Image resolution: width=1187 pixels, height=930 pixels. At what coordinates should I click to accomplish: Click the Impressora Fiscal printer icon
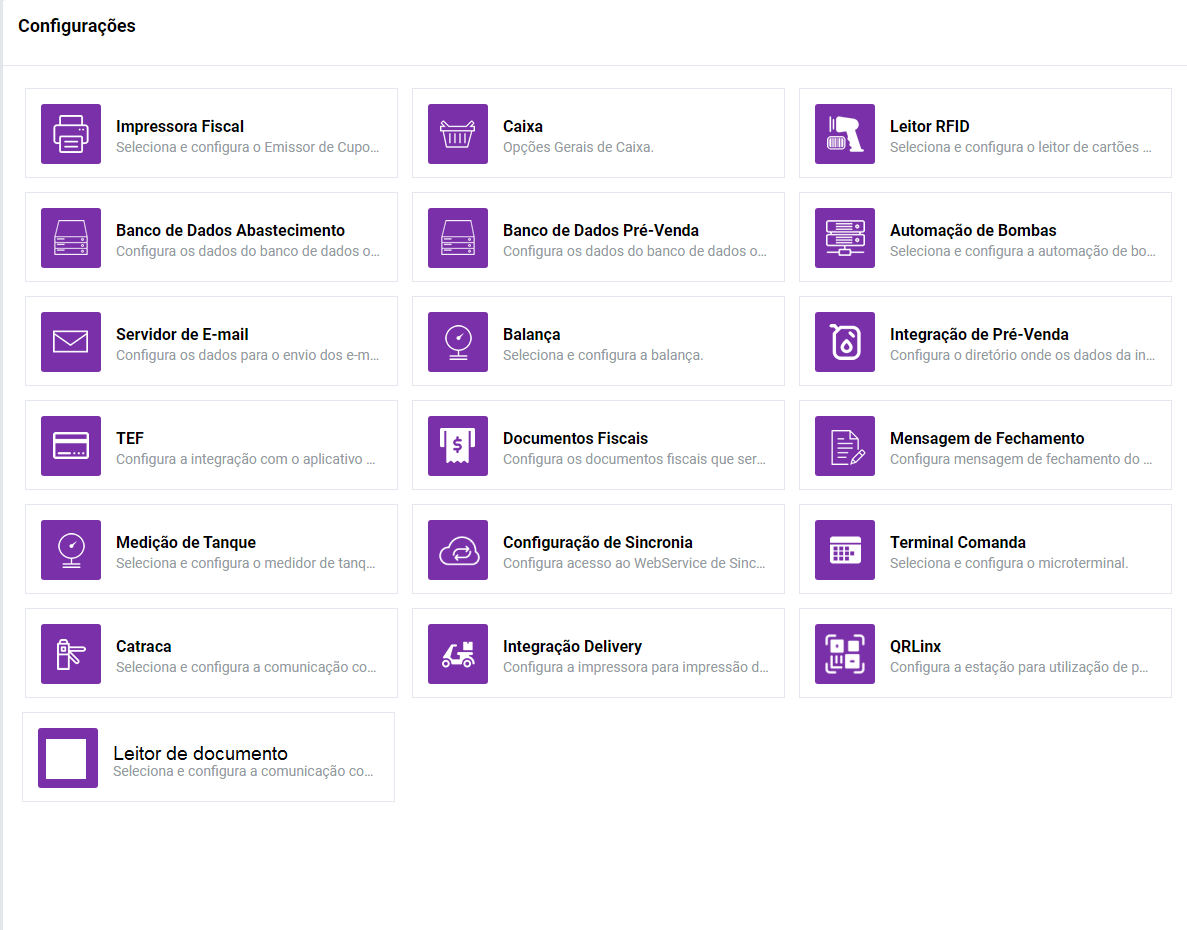click(x=70, y=134)
